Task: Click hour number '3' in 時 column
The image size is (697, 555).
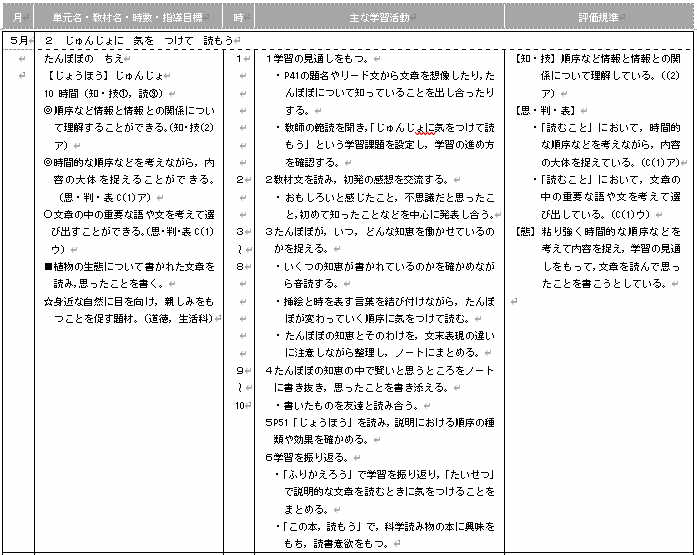Action: (239, 232)
